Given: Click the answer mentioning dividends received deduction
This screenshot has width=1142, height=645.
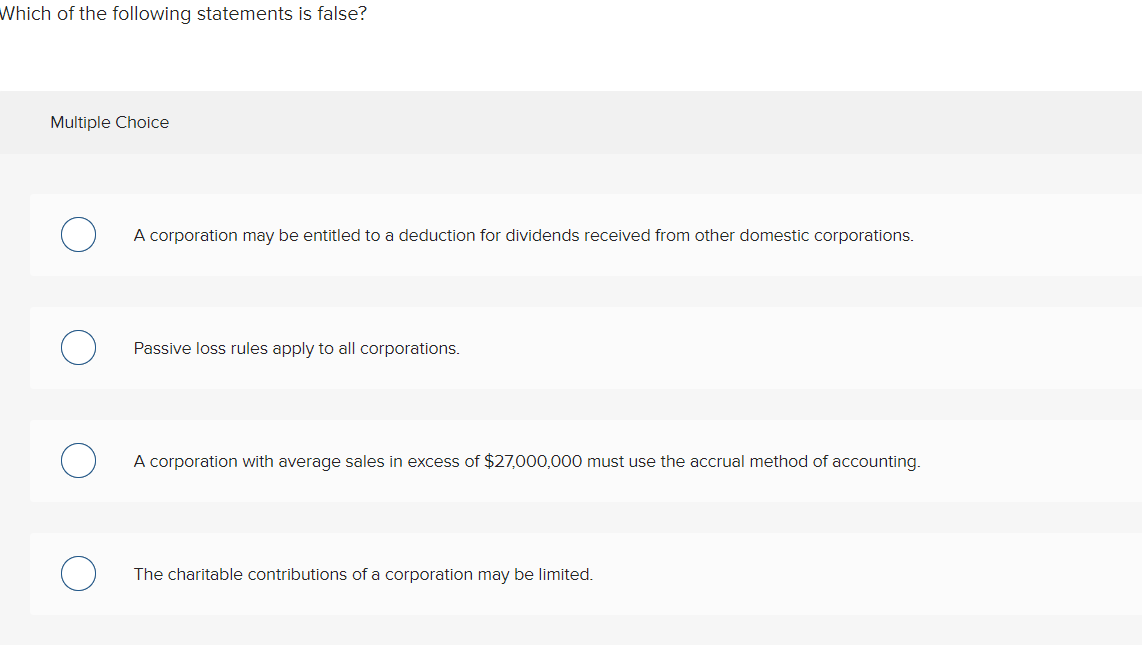Looking at the screenshot, I should (522, 235).
